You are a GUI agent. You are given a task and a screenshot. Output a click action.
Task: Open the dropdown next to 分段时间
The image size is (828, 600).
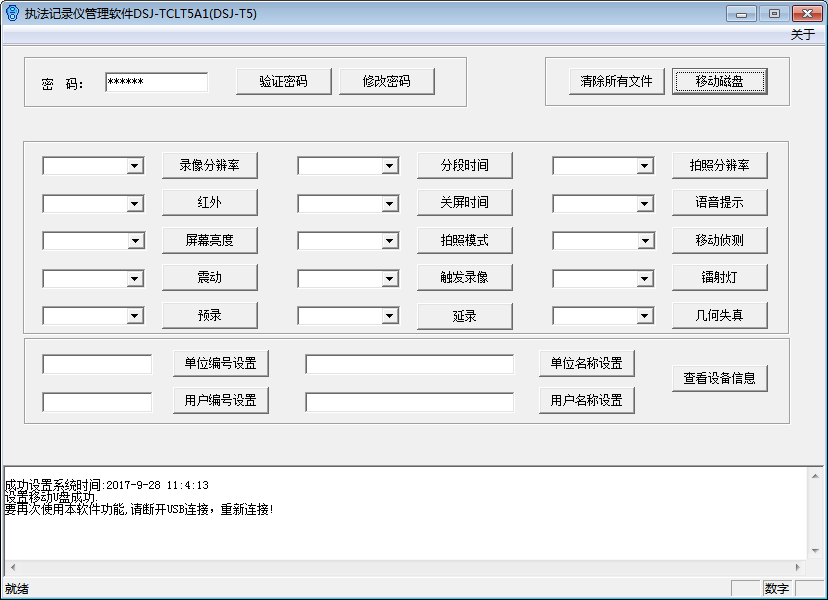[x=390, y=166]
